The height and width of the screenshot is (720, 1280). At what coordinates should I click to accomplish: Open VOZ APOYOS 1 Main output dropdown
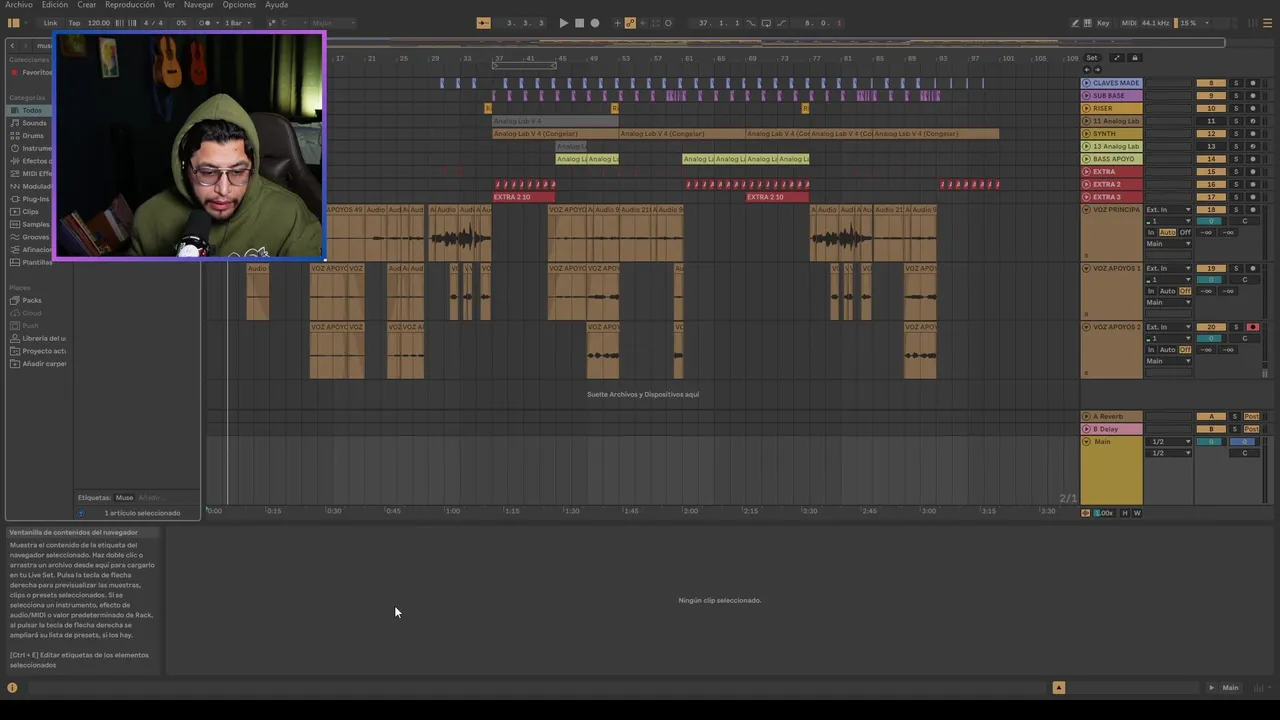pyautogui.click(x=1168, y=302)
